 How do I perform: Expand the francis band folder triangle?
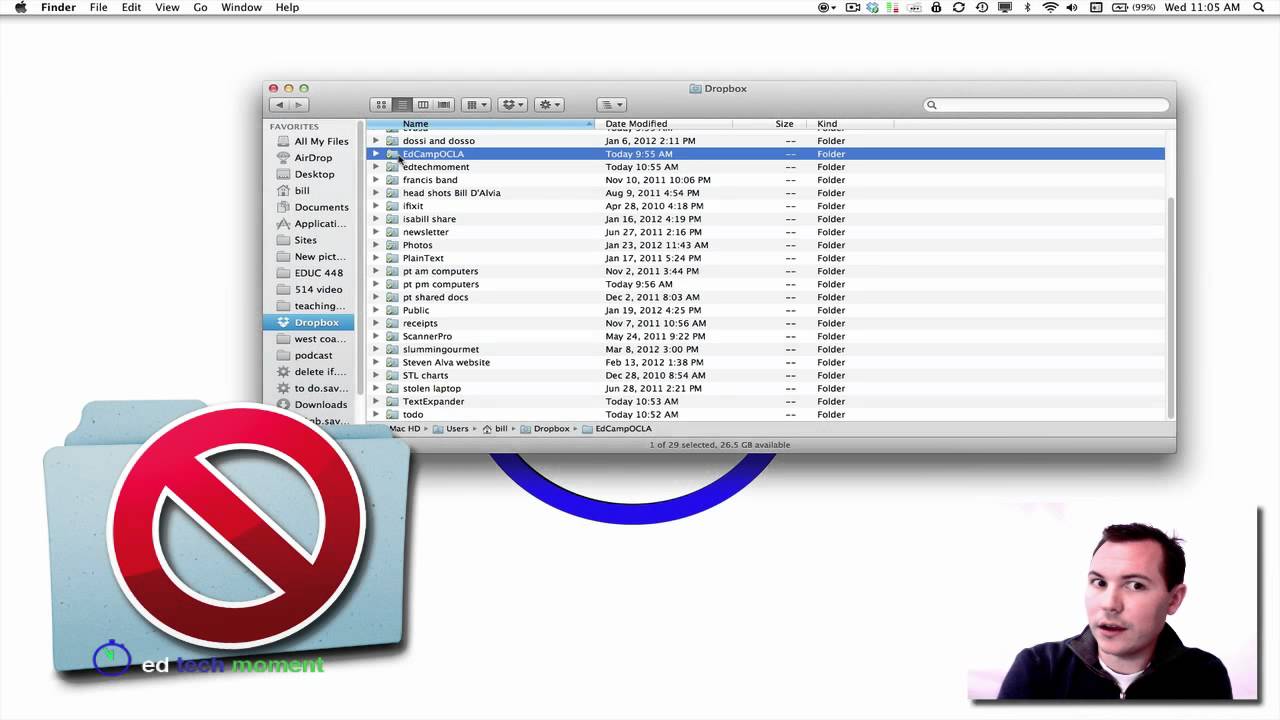pos(376,180)
